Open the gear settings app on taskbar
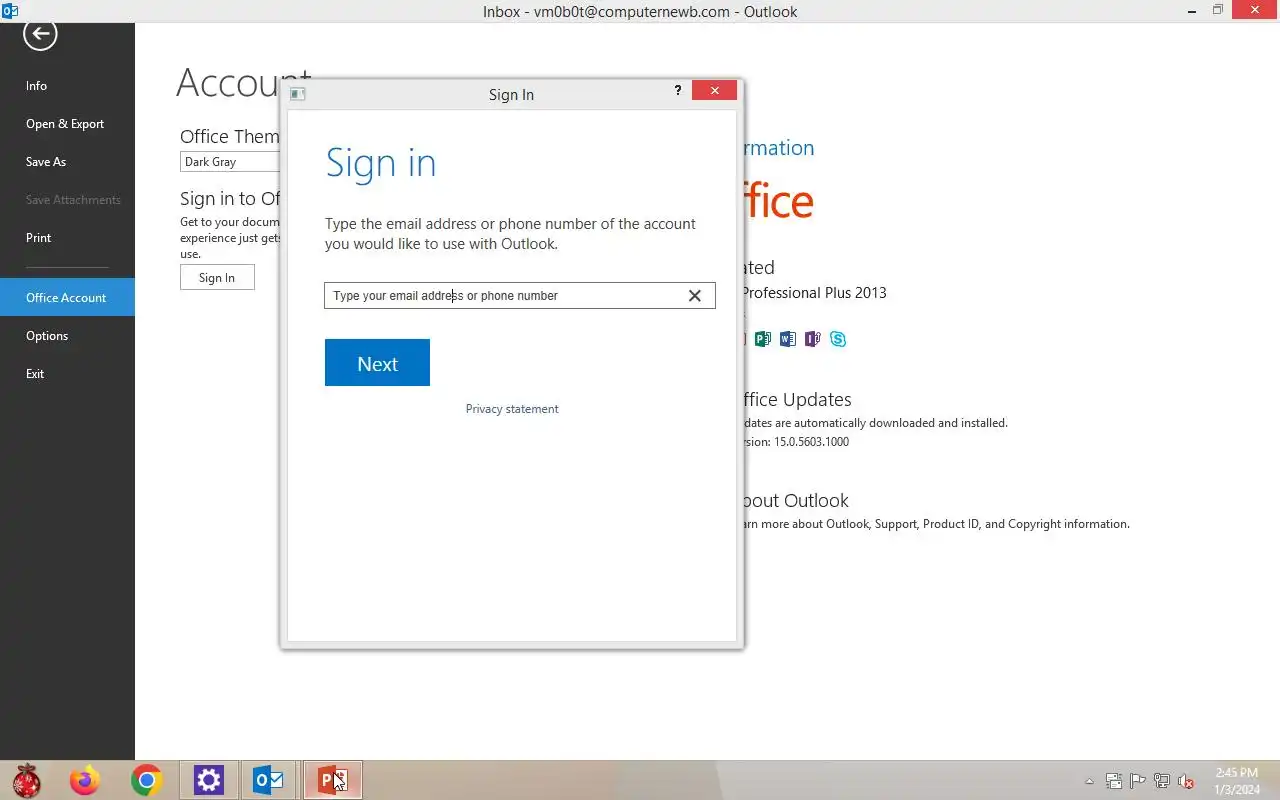 coord(209,780)
